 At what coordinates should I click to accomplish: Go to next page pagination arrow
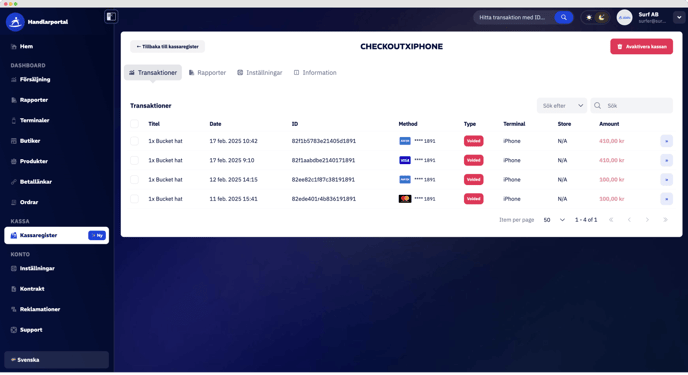(647, 220)
